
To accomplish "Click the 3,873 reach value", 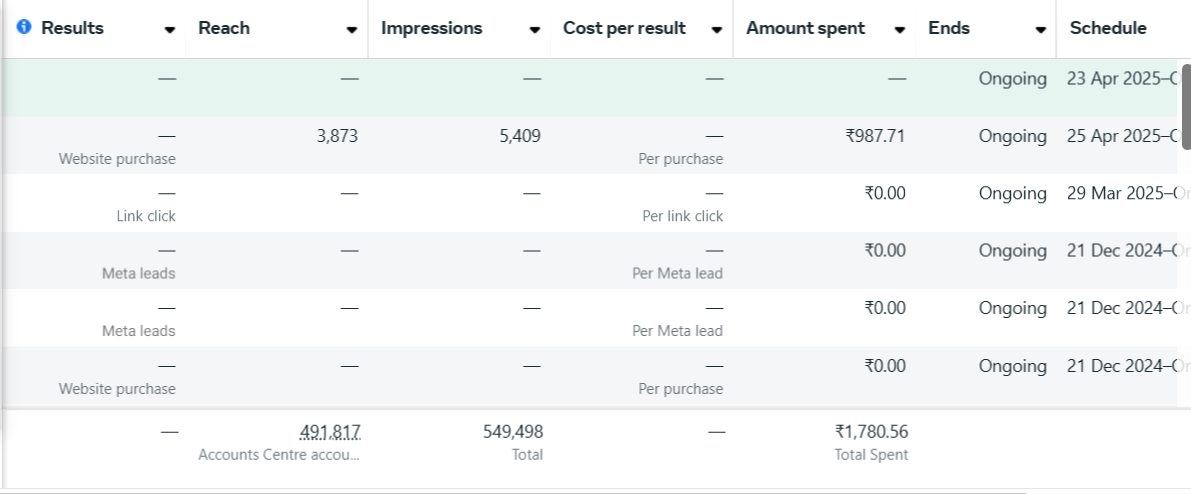I will tap(337, 136).
